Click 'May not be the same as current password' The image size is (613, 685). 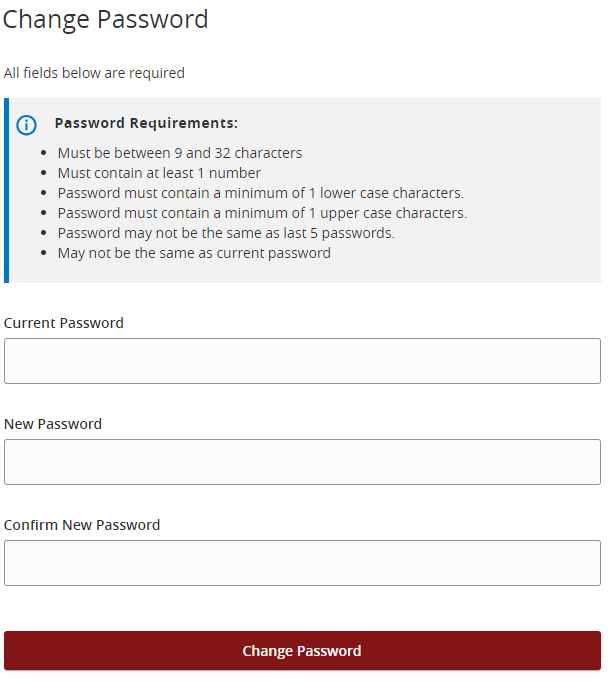click(x=194, y=253)
